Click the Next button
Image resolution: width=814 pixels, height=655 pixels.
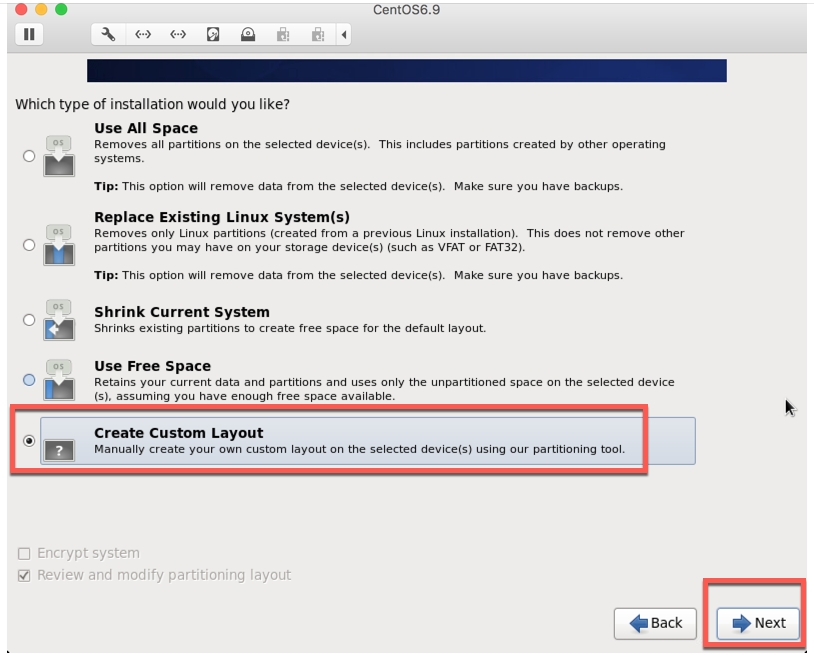point(756,623)
